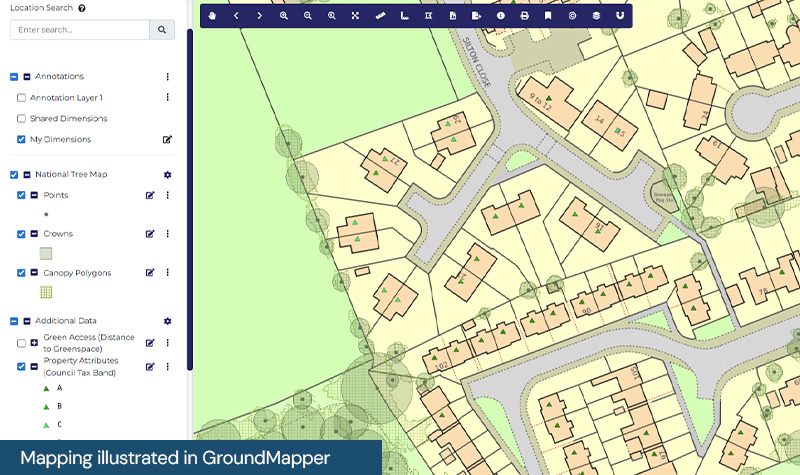Select the pan hand tool
This screenshot has width=800, height=475.
click(212, 16)
